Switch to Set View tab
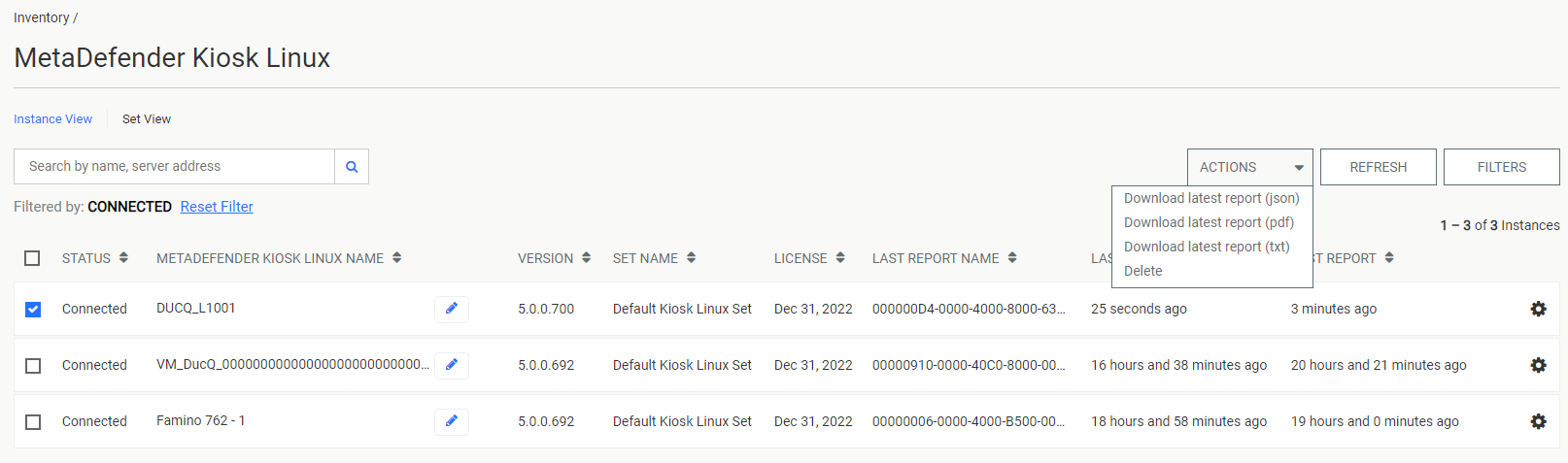The width and height of the screenshot is (1568, 463). (147, 119)
